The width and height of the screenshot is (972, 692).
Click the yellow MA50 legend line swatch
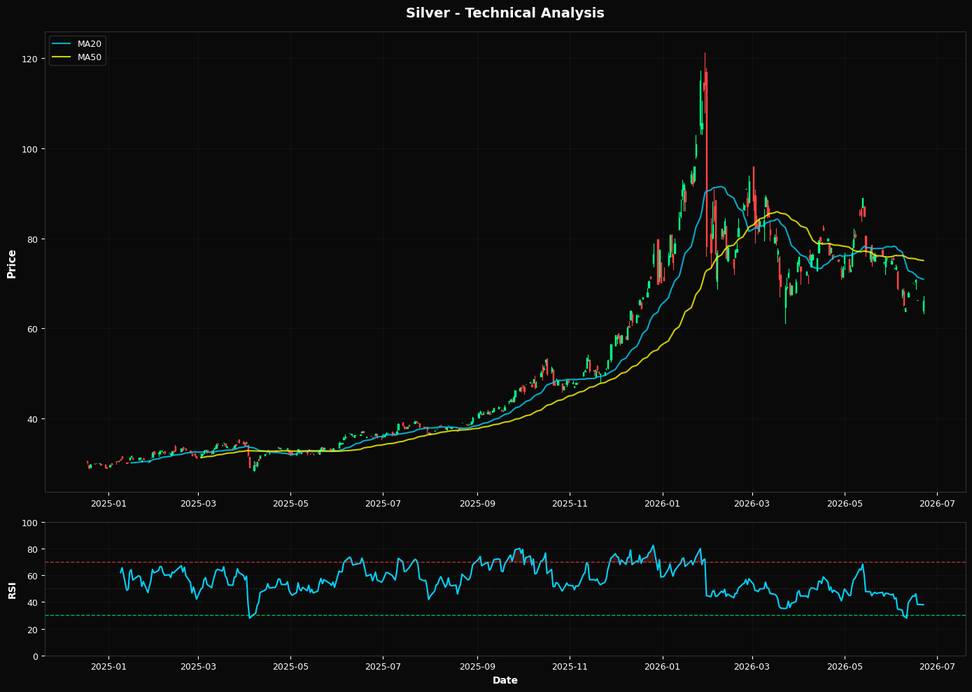62,58
